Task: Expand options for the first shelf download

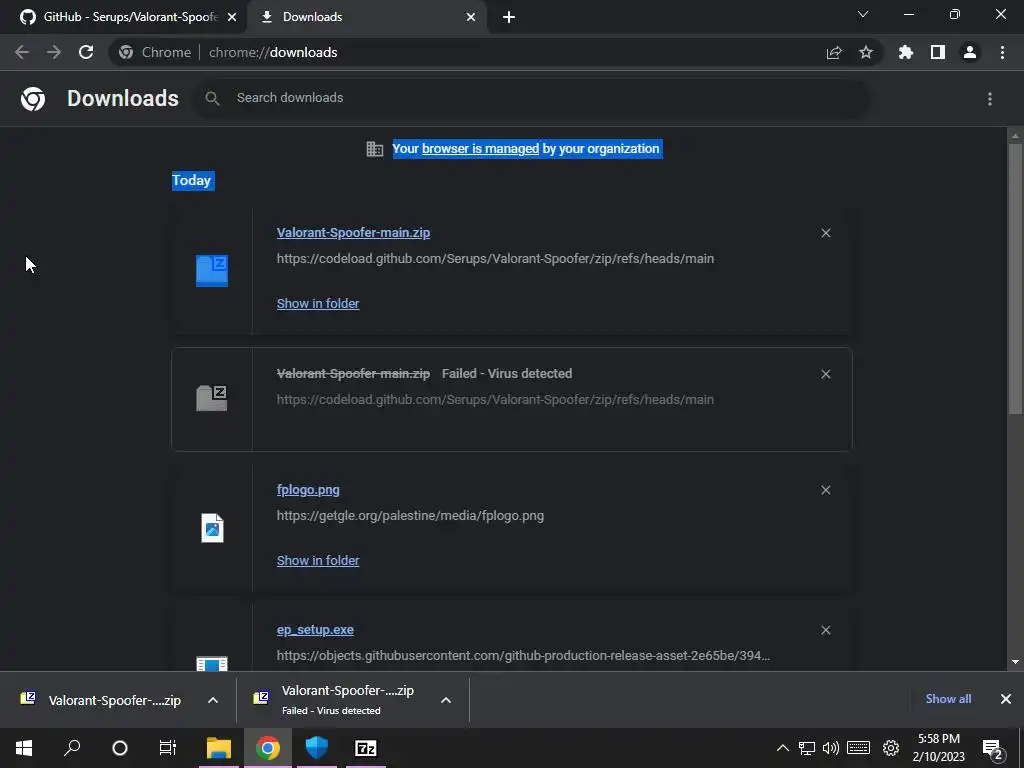Action: point(213,700)
